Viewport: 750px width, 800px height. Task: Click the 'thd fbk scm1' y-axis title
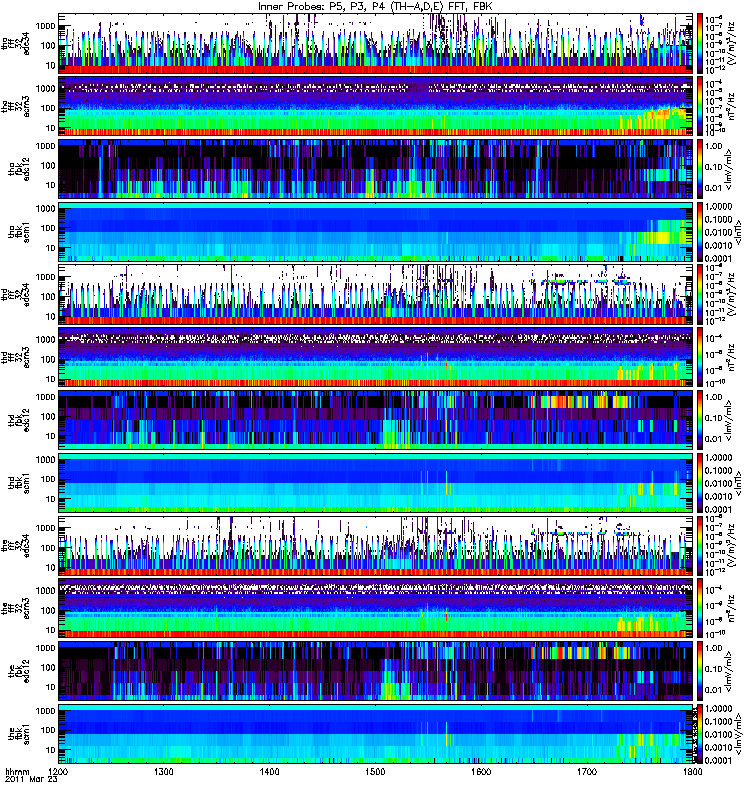click(x=19, y=483)
